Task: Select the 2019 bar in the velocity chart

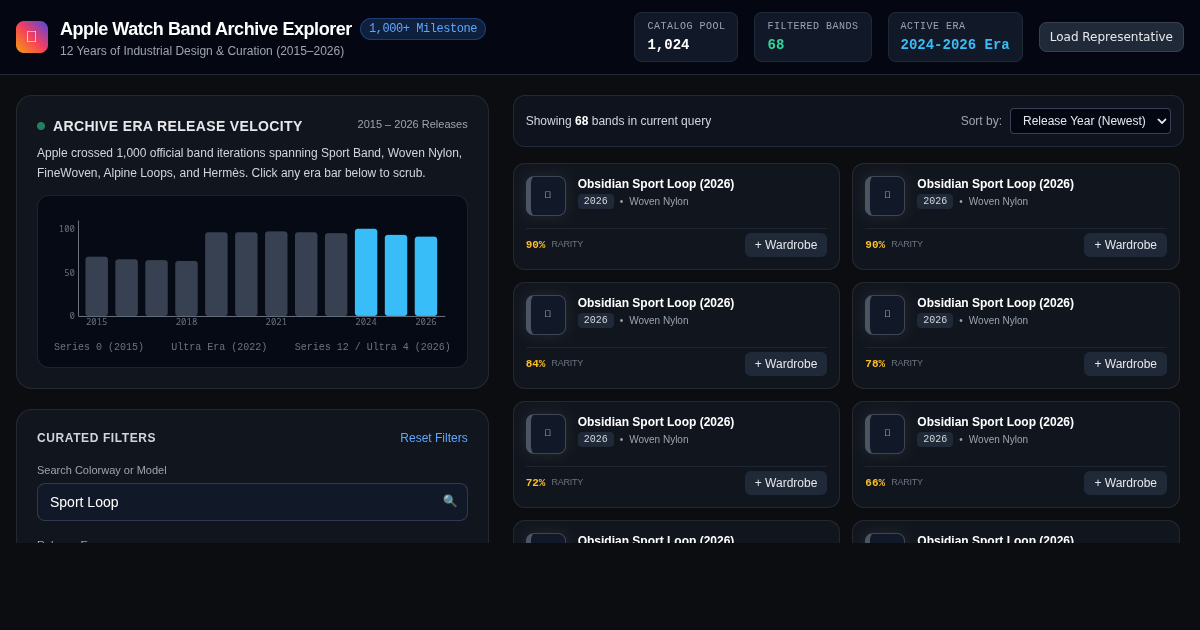Action: point(216,274)
